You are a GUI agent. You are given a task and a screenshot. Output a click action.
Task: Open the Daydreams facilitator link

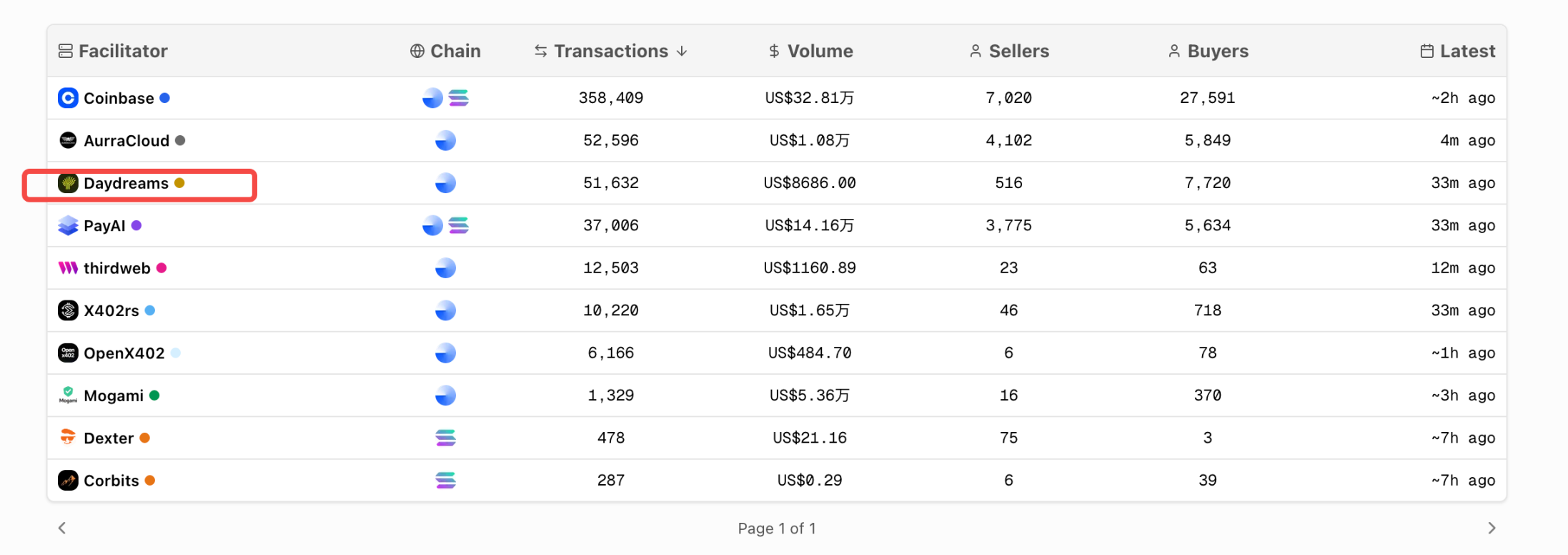click(x=126, y=184)
